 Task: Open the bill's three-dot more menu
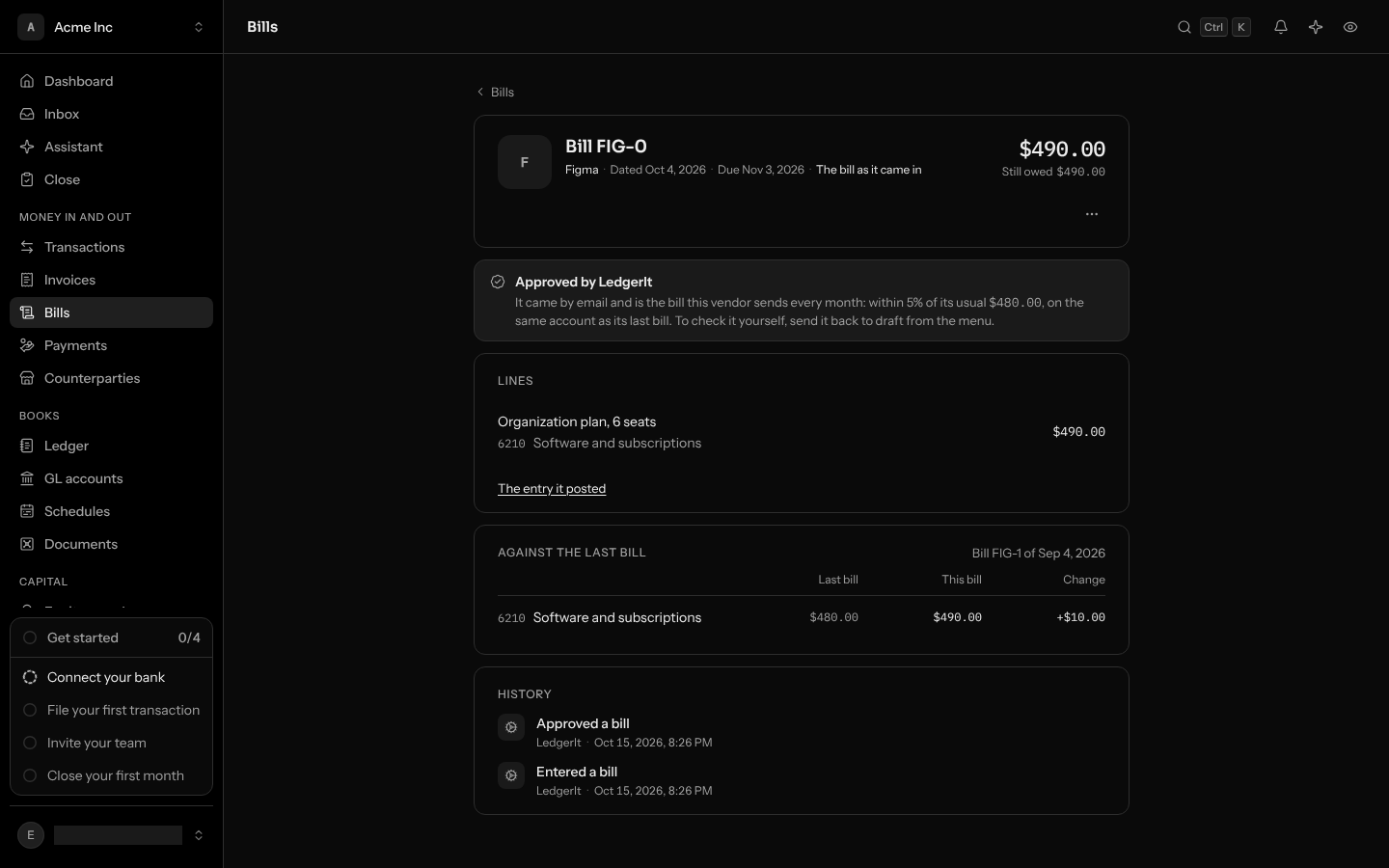point(1092,214)
